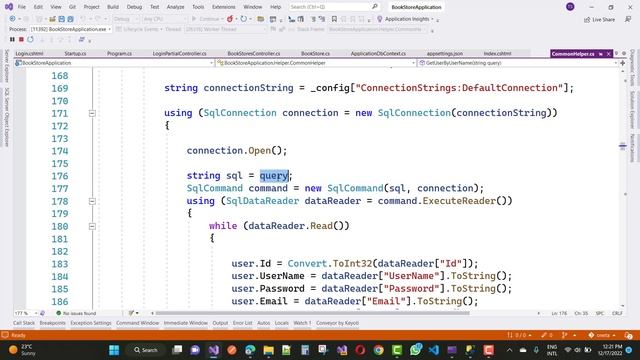
Task: Click the editor split window handle icon
Action: pyautogui.click(x=622, y=63)
